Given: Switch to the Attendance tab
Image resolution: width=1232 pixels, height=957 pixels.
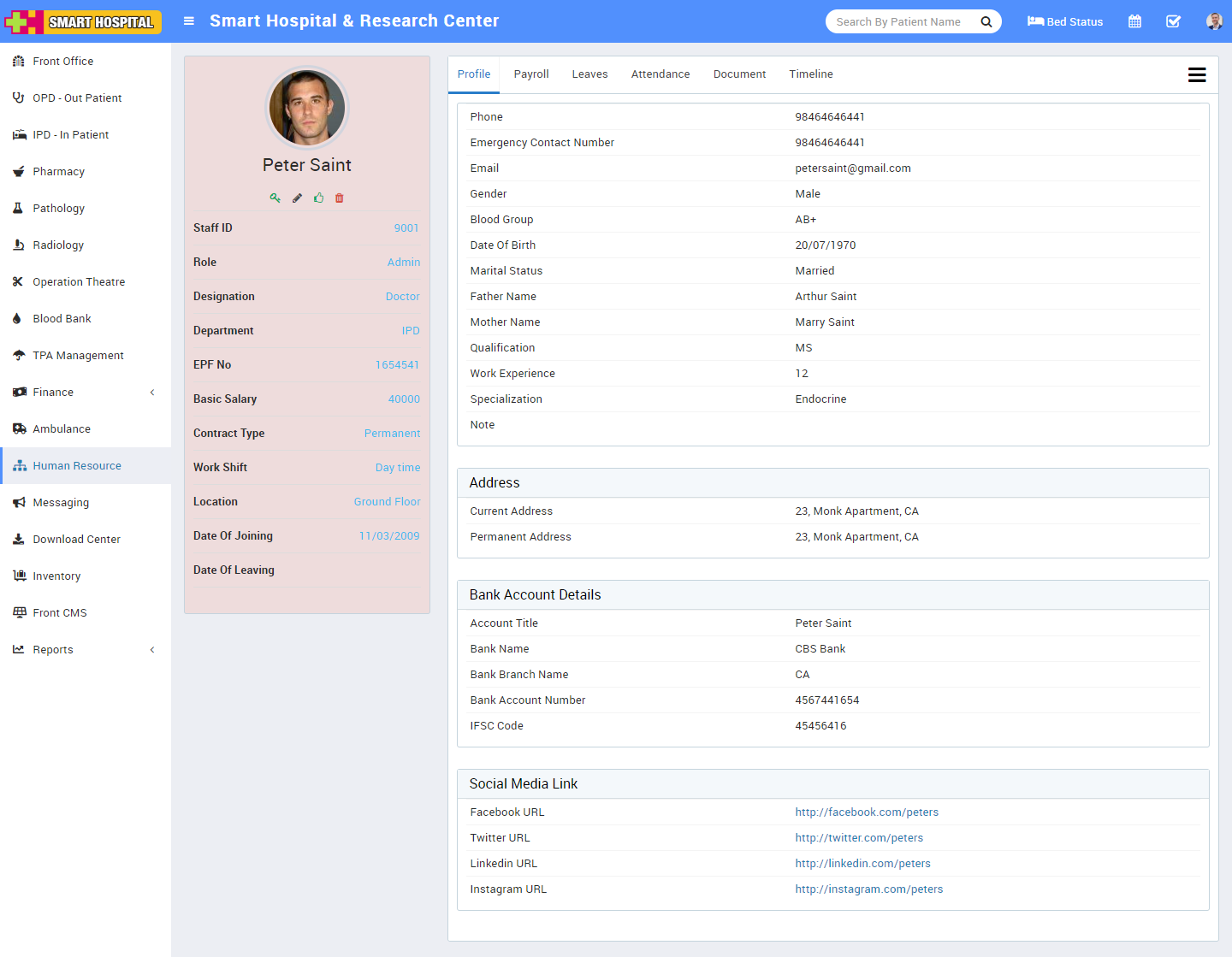Looking at the screenshot, I should tap(660, 74).
